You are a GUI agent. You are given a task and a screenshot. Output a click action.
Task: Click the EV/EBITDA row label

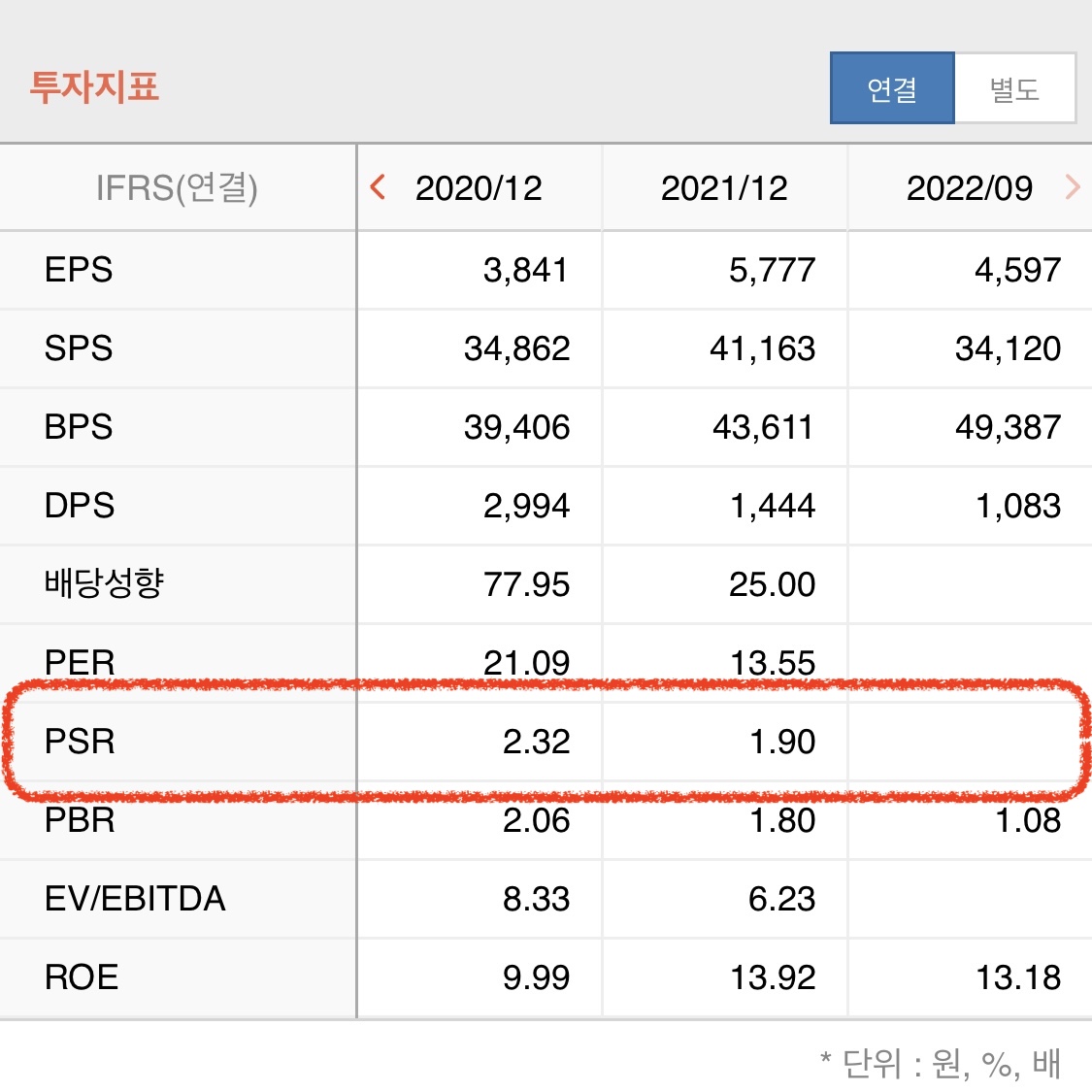pyautogui.click(x=131, y=899)
